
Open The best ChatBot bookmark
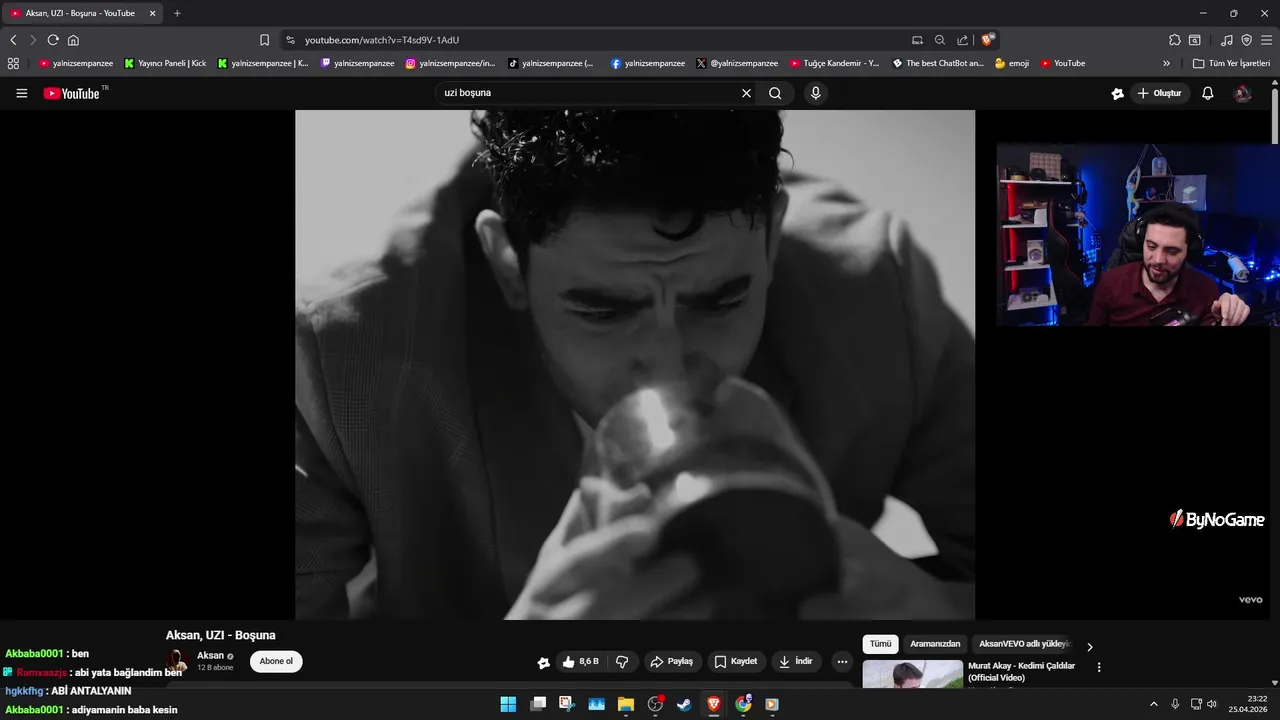click(x=938, y=63)
